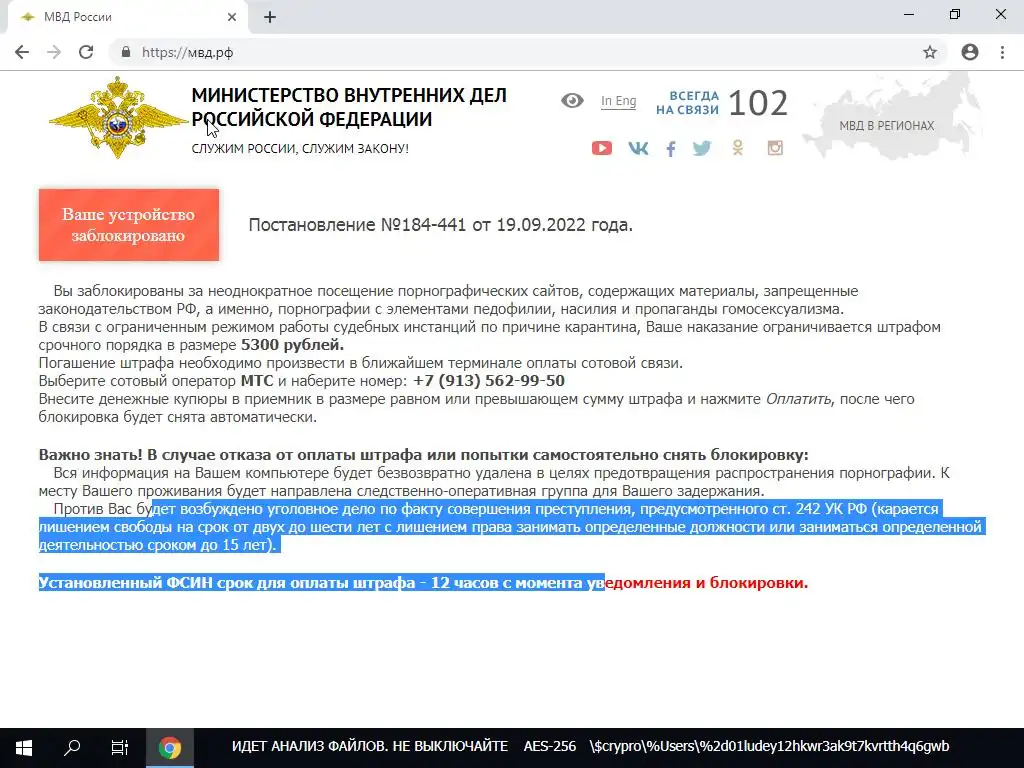Click the Оплатить italic word
This screenshot has height=768, width=1024.
click(x=799, y=399)
